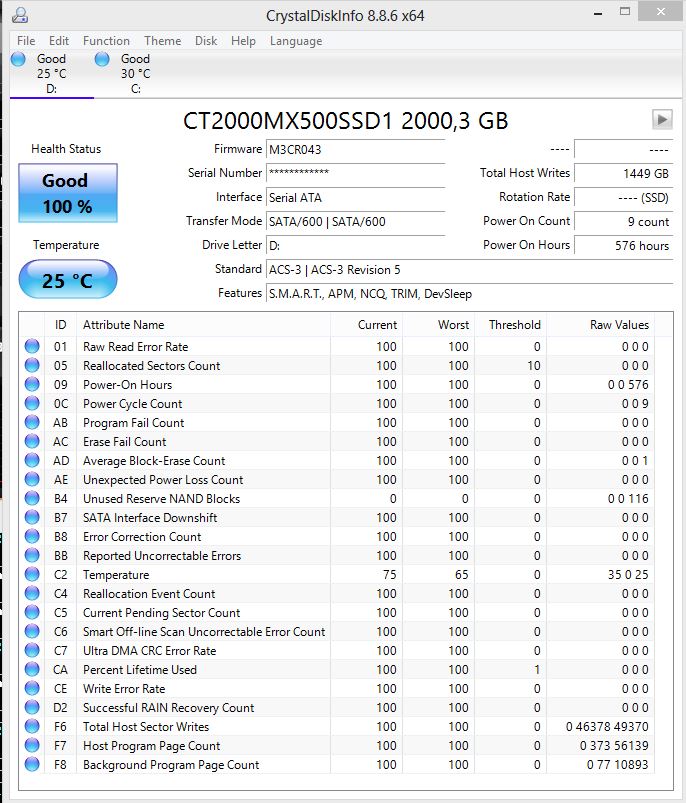Click raw value 35 0 25
686x803 pixels.
coord(628,575)
